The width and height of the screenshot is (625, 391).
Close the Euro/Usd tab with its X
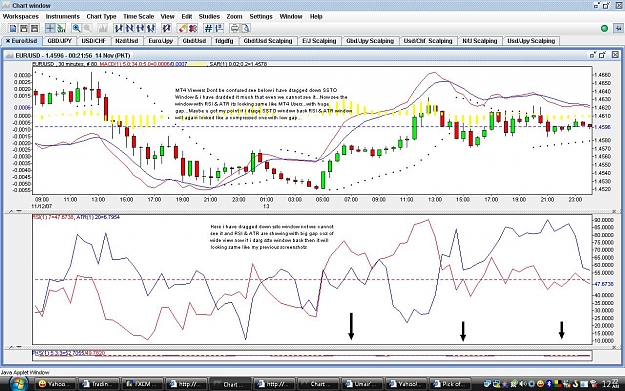click(8, 41)
